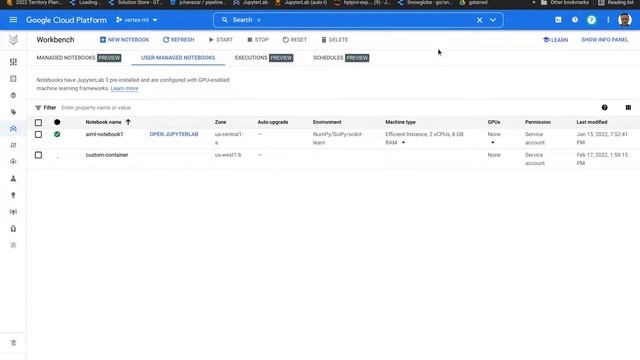Expand the GPUs dropdown for aiml-notebook1
This screenshot has width=640, height=360.
pos(493,142)
